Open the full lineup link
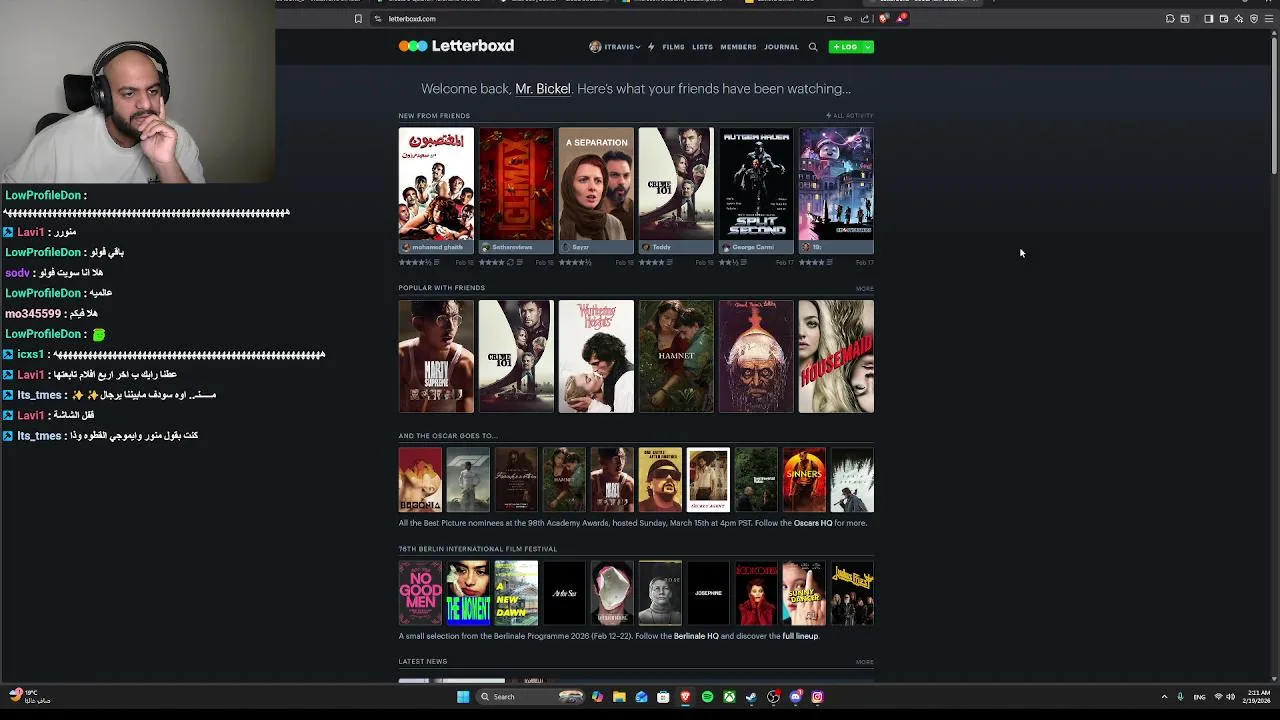The width and height of the screenshot is (1280, 720). pyautogui.click(x=800, y=636)
